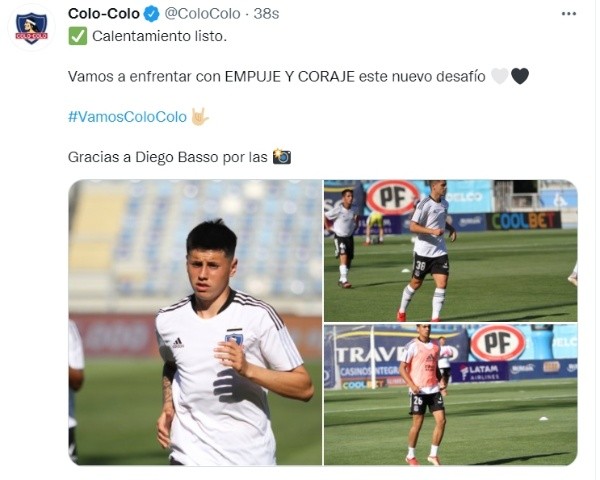Open the three-dots more options menu

[569, 14]
